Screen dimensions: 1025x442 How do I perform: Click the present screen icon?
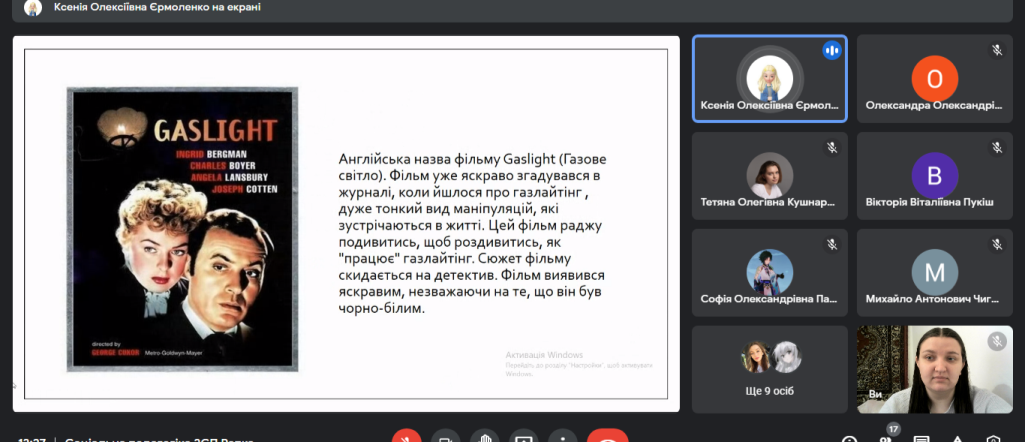pos(524,438)
